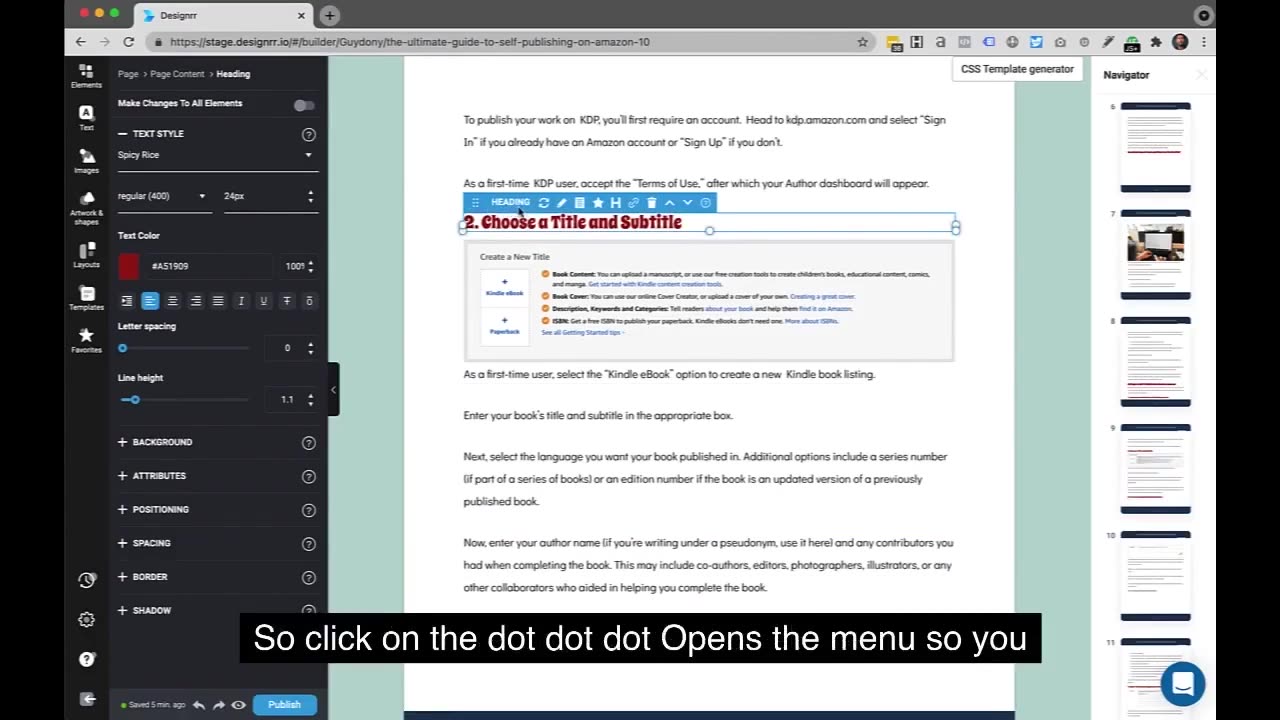Toggle overline text style
The image size is (1280, 720).
click(x=309, y=301)
